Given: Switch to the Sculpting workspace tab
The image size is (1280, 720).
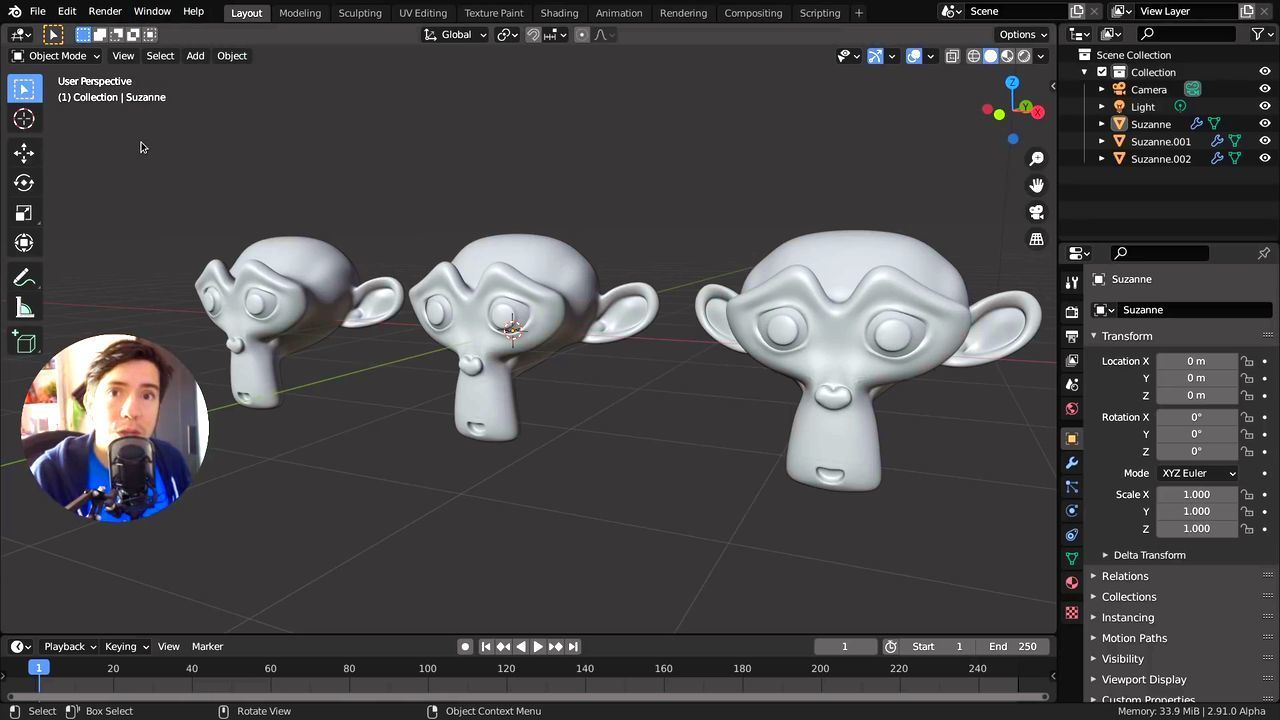Looking at the screenshot, I should 359,13.
